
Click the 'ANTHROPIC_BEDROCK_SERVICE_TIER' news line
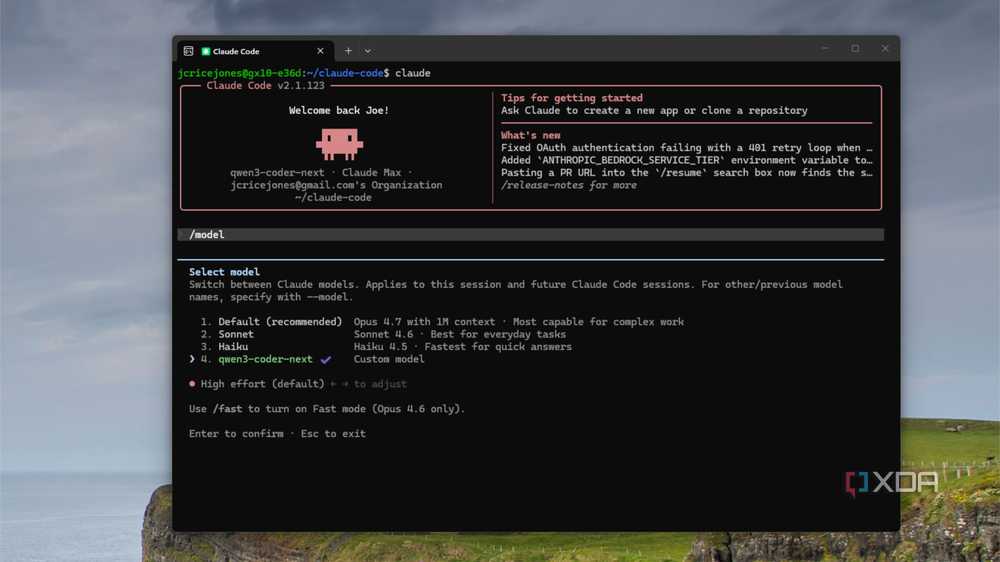686,160
